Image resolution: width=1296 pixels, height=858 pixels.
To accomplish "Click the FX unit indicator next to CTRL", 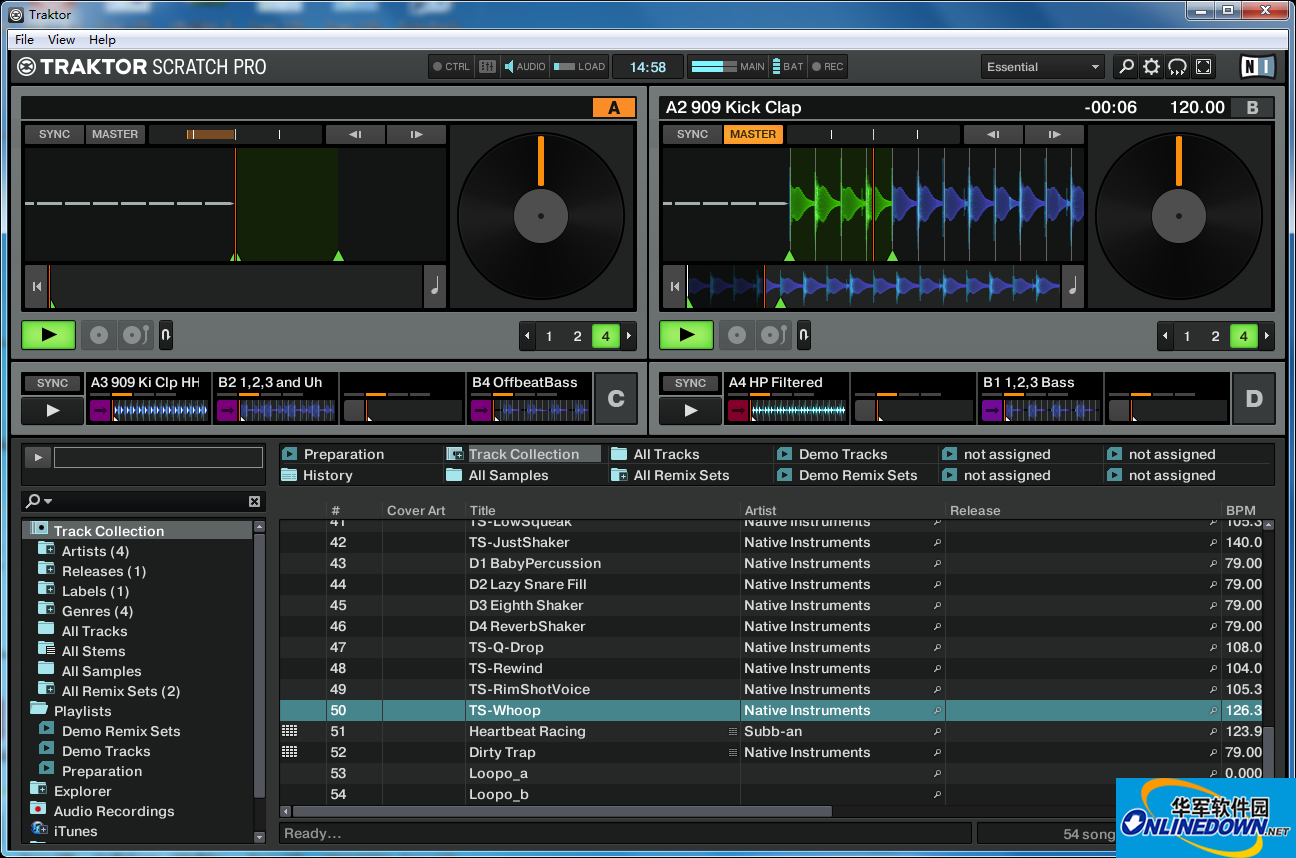I will coord(487,67).
